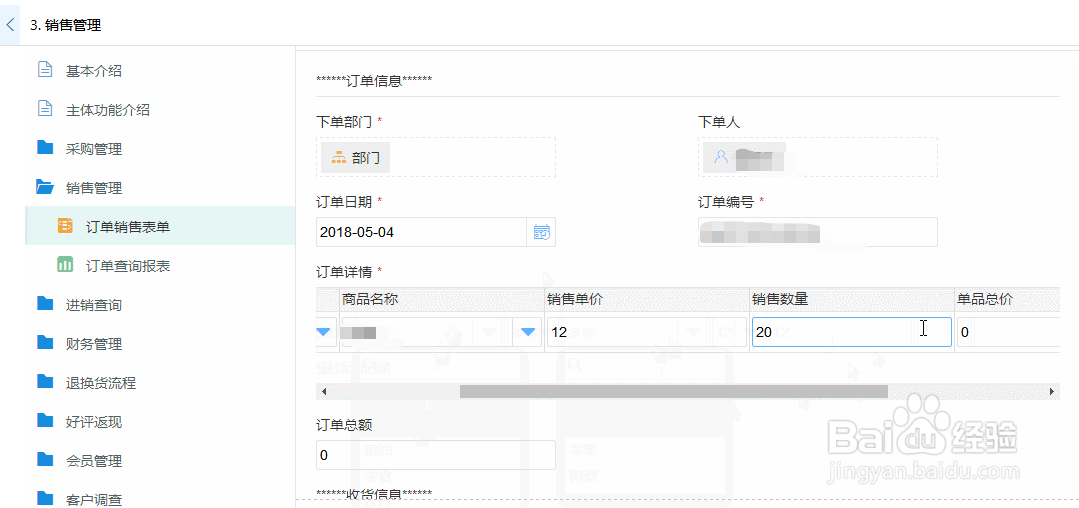Click the 客户调查 folder icon
This screenshot has width=1079, height=508.
(45, 498)
